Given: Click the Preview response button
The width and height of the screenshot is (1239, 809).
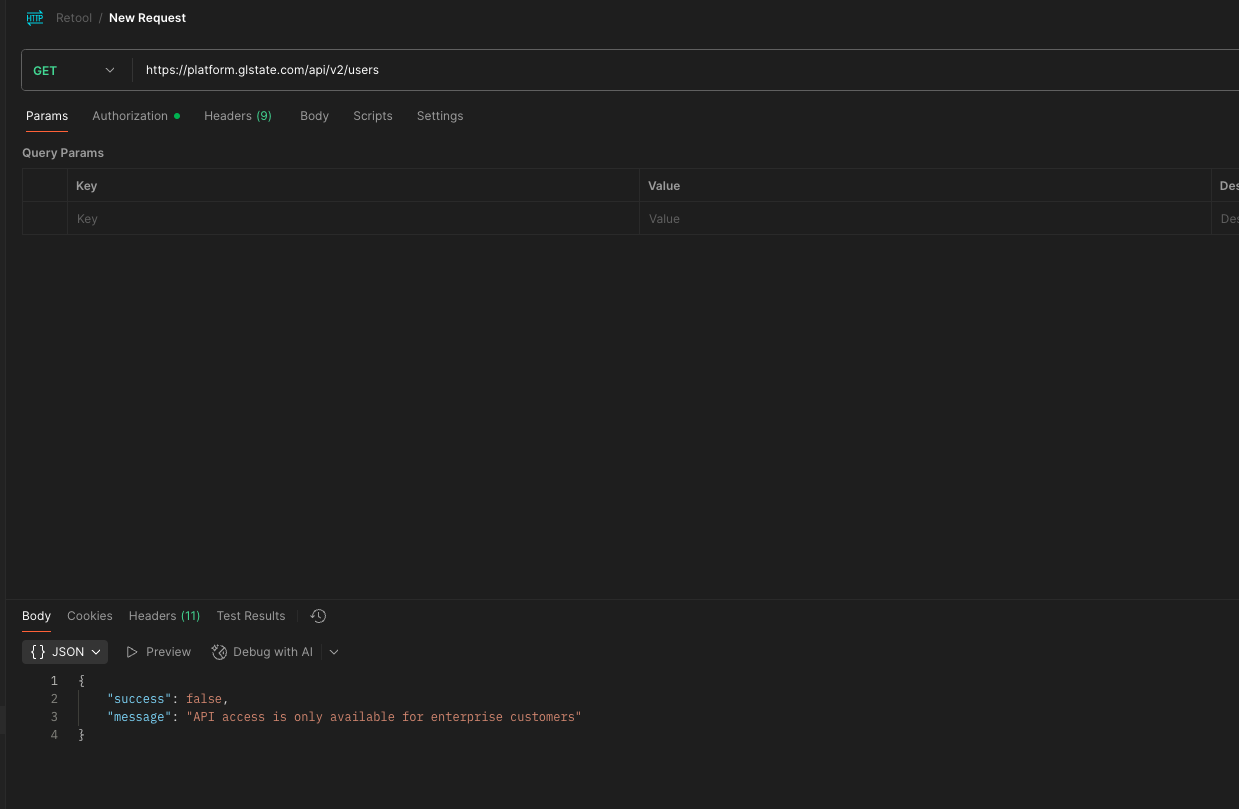Looking at the screenshot, I should (x=158, y=652).
